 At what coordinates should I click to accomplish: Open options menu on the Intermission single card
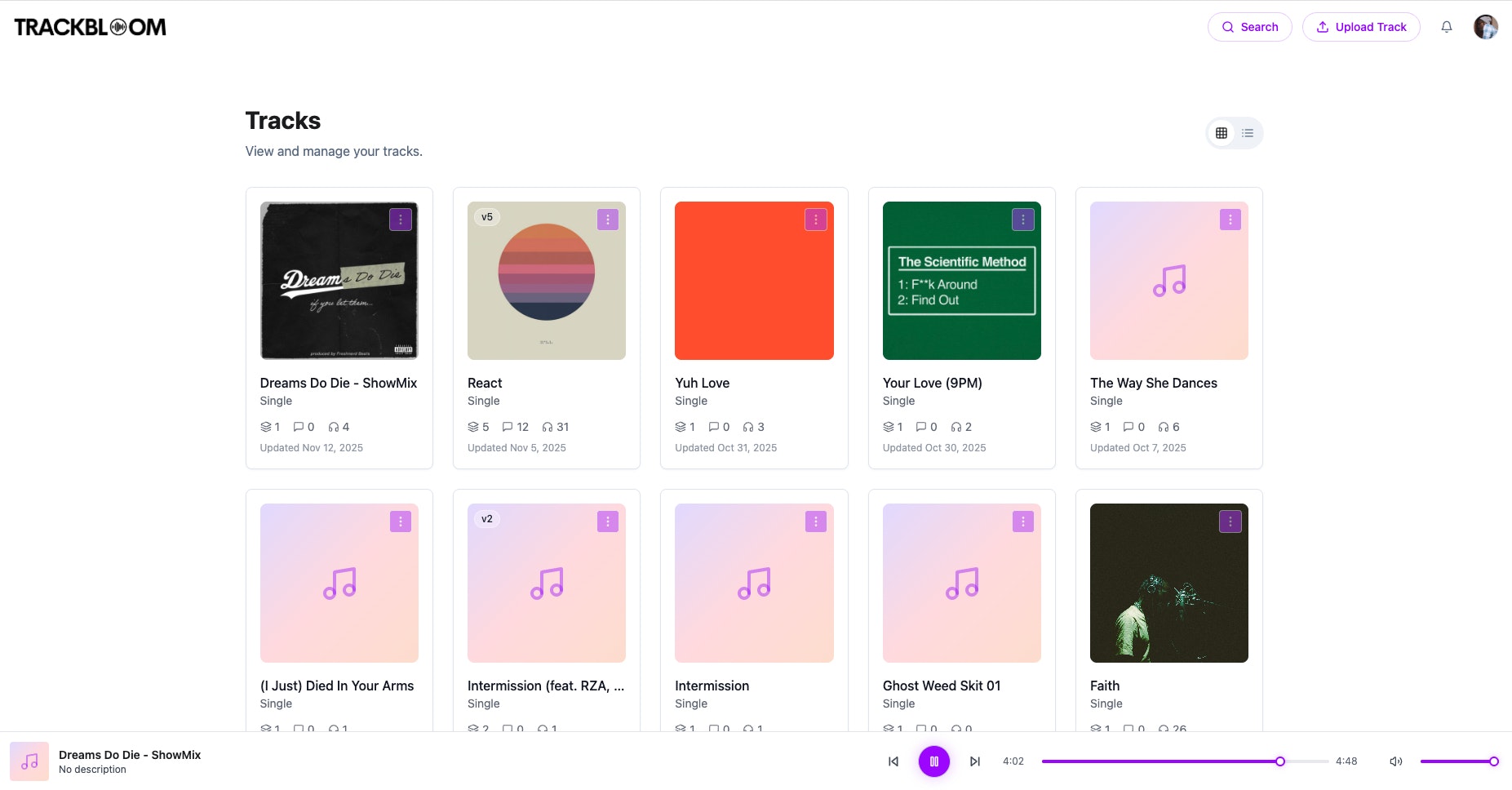[x=816, y=521]
